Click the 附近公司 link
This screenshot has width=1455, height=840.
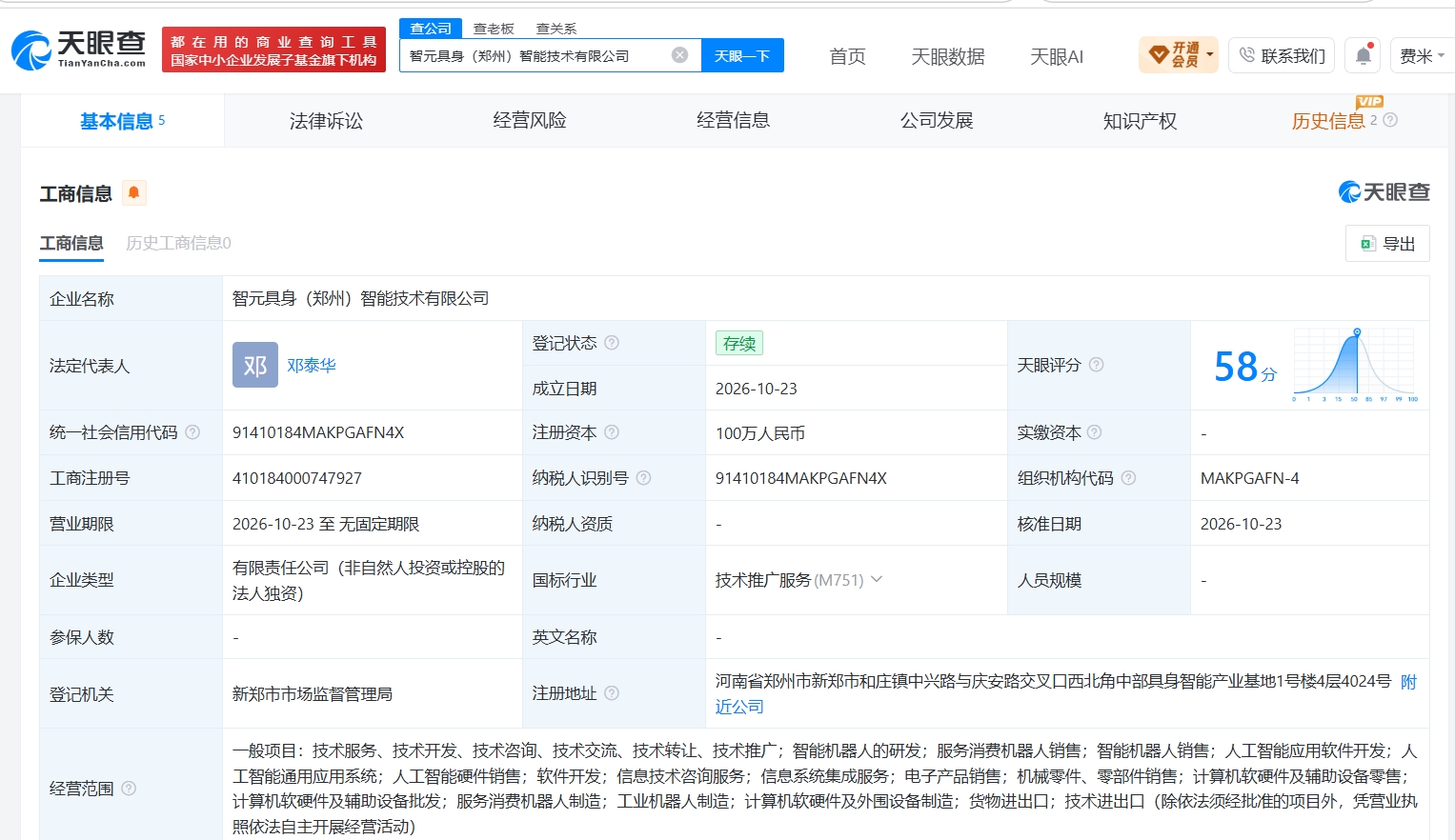(x=1065, y=693)
